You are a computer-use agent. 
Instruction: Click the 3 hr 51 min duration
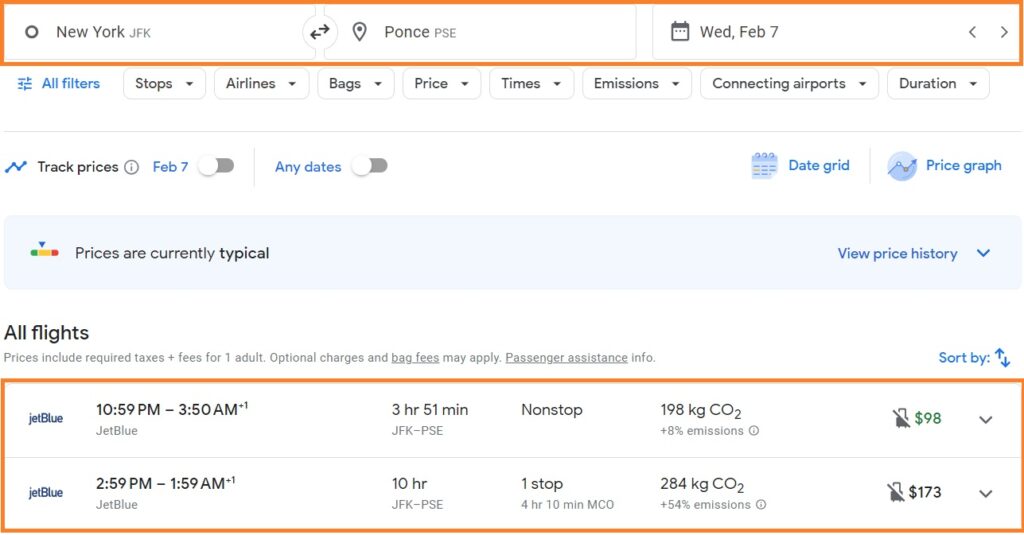pyautogui.click(x=430, y=410)
